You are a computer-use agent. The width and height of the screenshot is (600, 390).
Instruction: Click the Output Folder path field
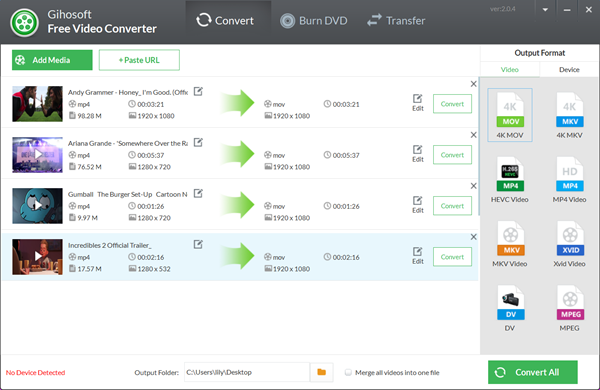point(247,372)
